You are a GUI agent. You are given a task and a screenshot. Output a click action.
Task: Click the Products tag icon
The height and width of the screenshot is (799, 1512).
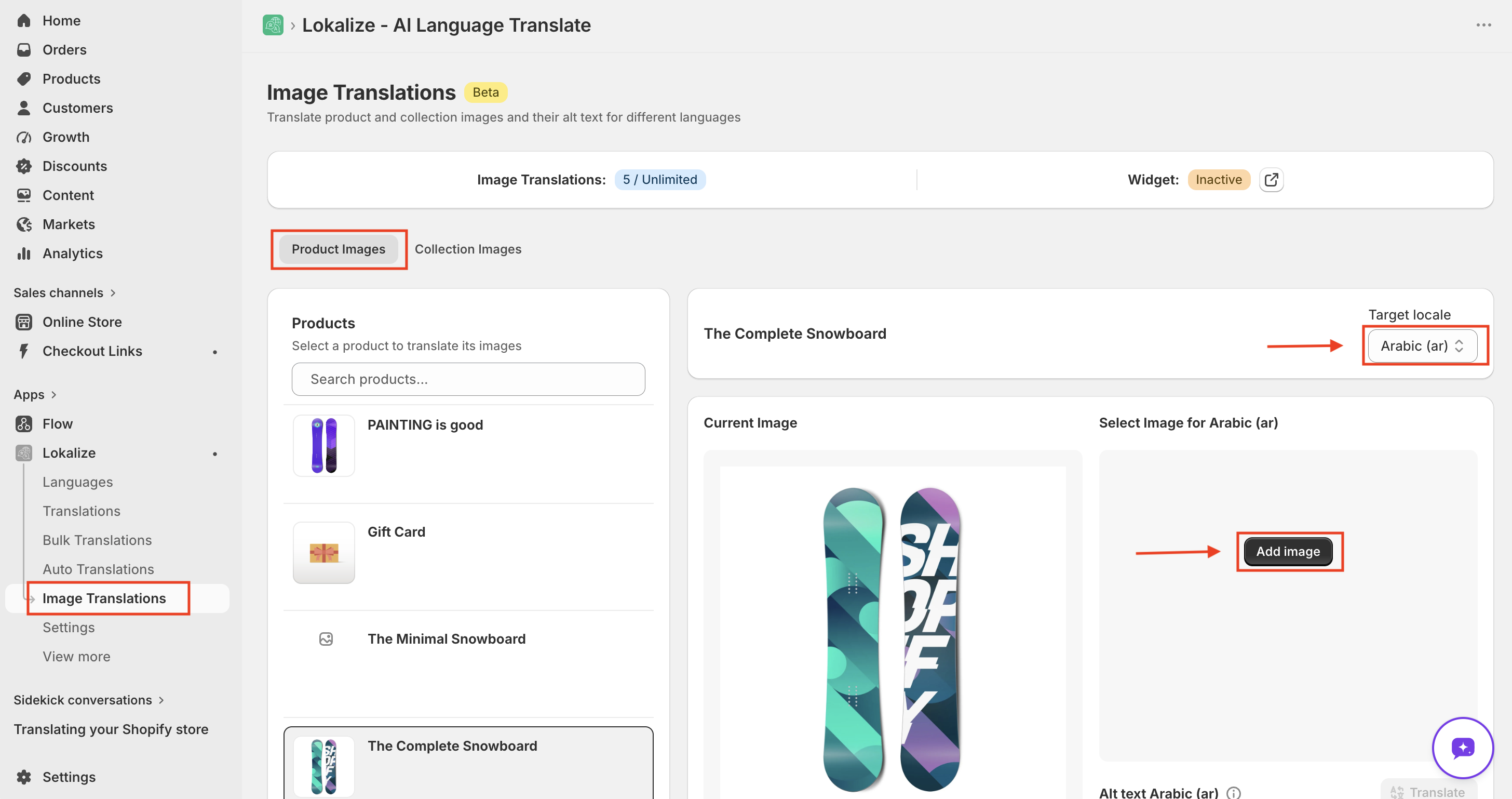(x=23, y=78)
